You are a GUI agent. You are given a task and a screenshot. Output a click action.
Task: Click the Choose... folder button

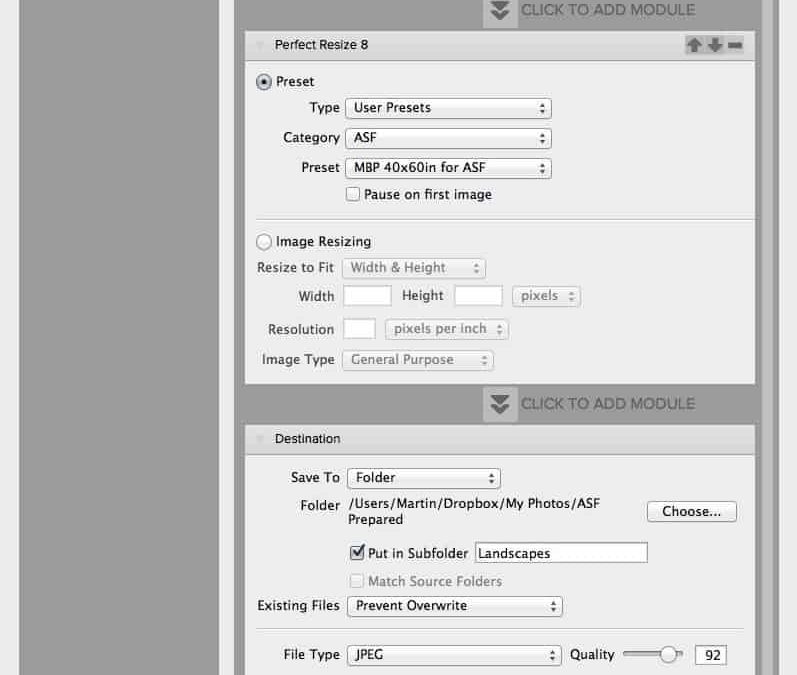tap(691, 512)
